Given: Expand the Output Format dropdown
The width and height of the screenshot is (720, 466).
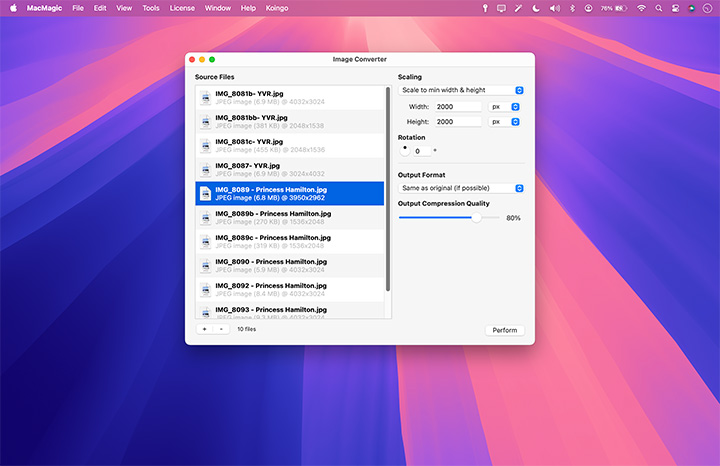Looking at the screenshot, I should (461, 188).
